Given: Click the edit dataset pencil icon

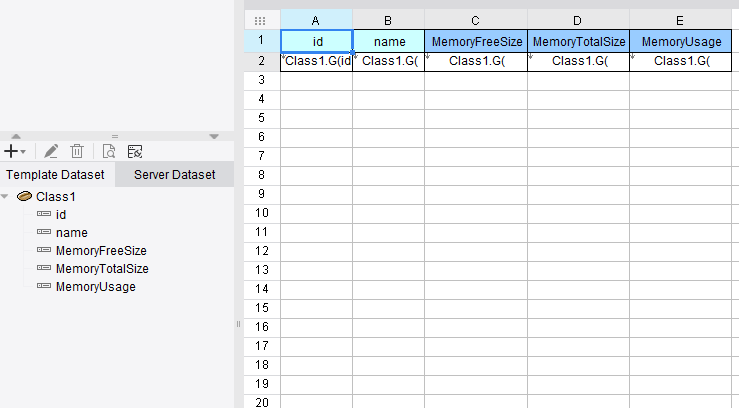Looking at the screenshot, I should [x=51, y=152].
